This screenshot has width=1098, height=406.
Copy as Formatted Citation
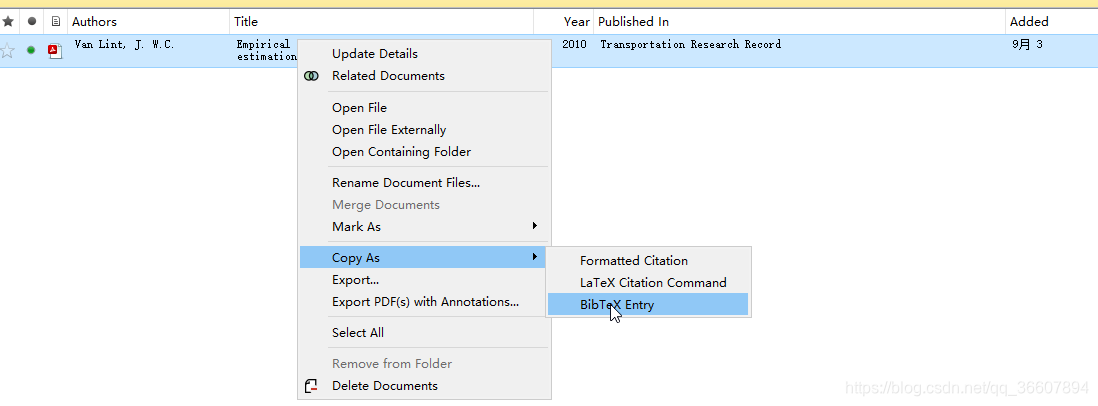(x=648, y=261)
